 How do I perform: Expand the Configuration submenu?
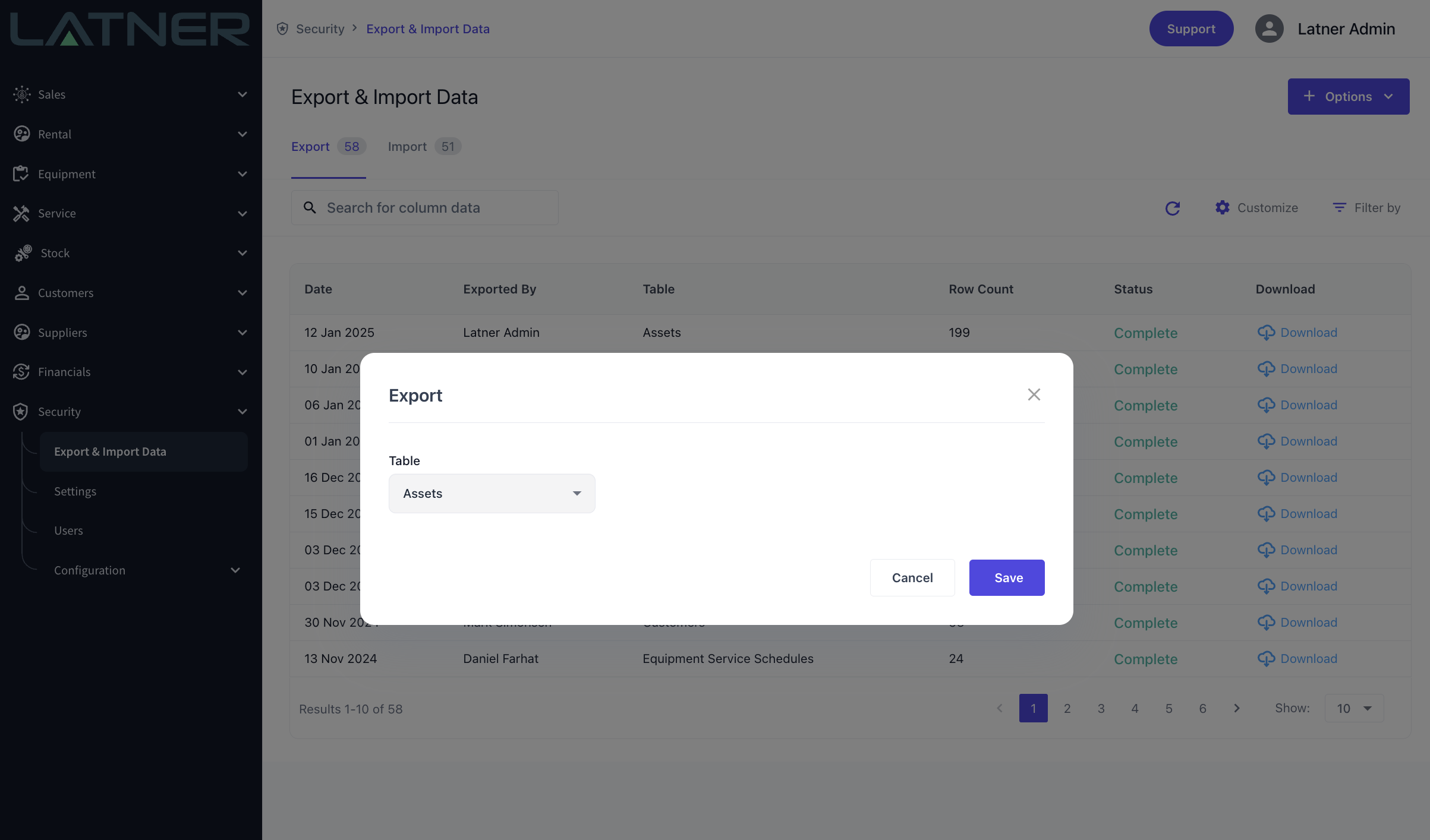(x=235, y=570)
